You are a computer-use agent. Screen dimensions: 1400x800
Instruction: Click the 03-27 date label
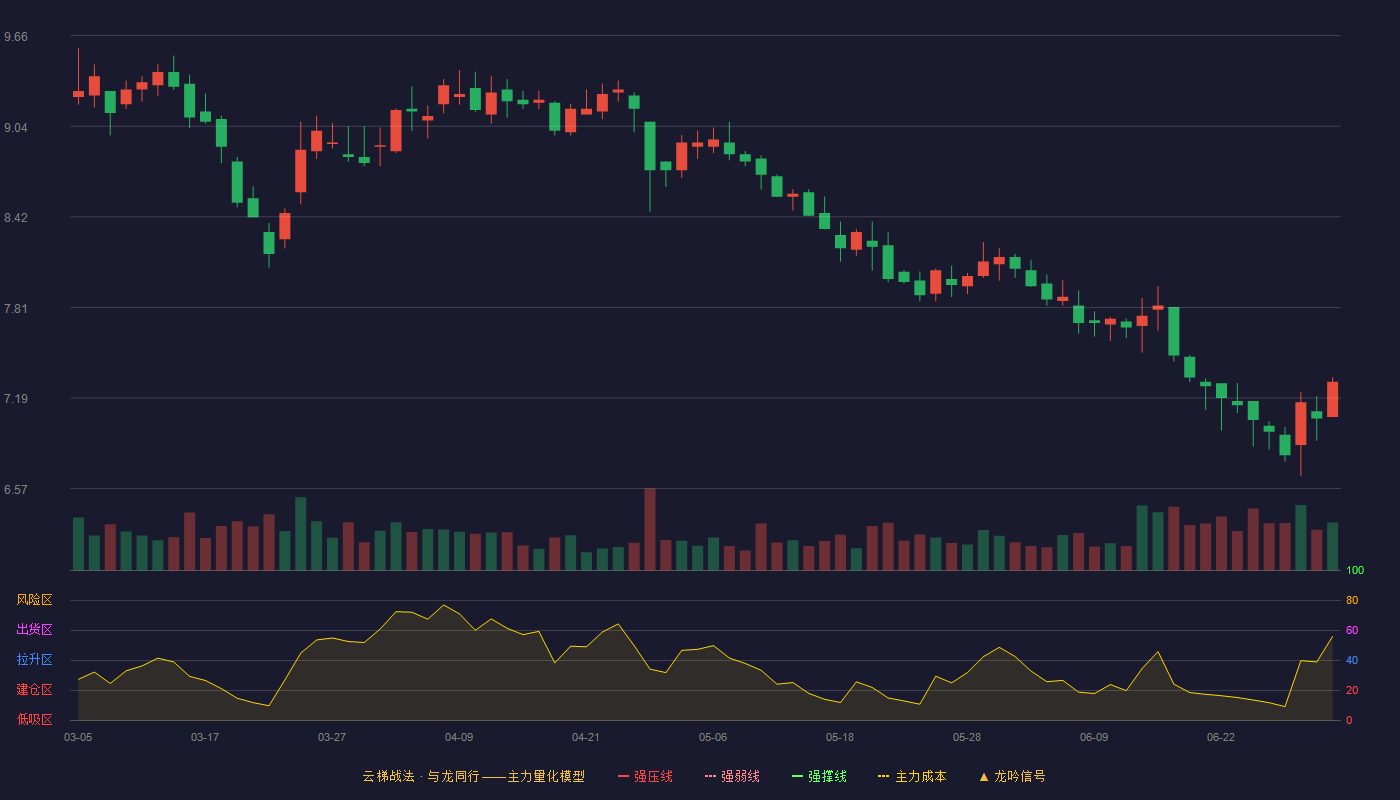click(332, 737)
